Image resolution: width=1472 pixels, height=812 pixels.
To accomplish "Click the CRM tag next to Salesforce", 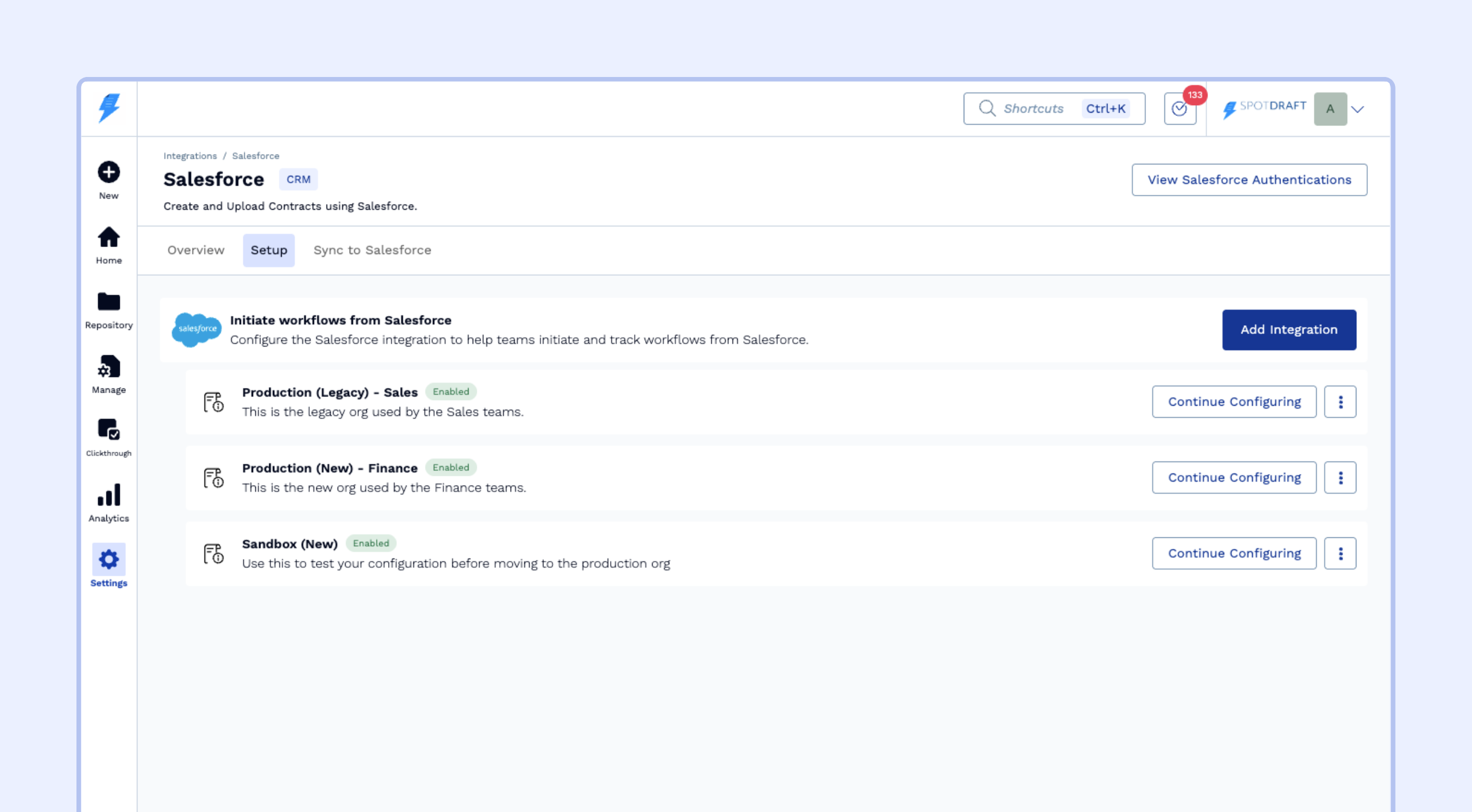I will click(x=298, y=179).
